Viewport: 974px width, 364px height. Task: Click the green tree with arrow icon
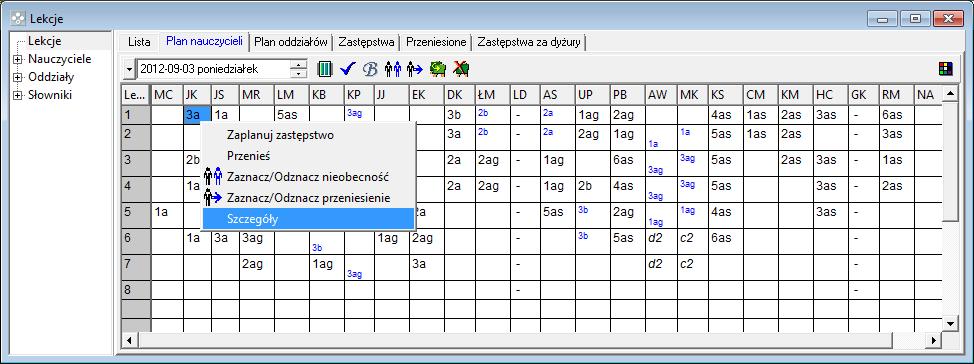[x=439, y=69]
